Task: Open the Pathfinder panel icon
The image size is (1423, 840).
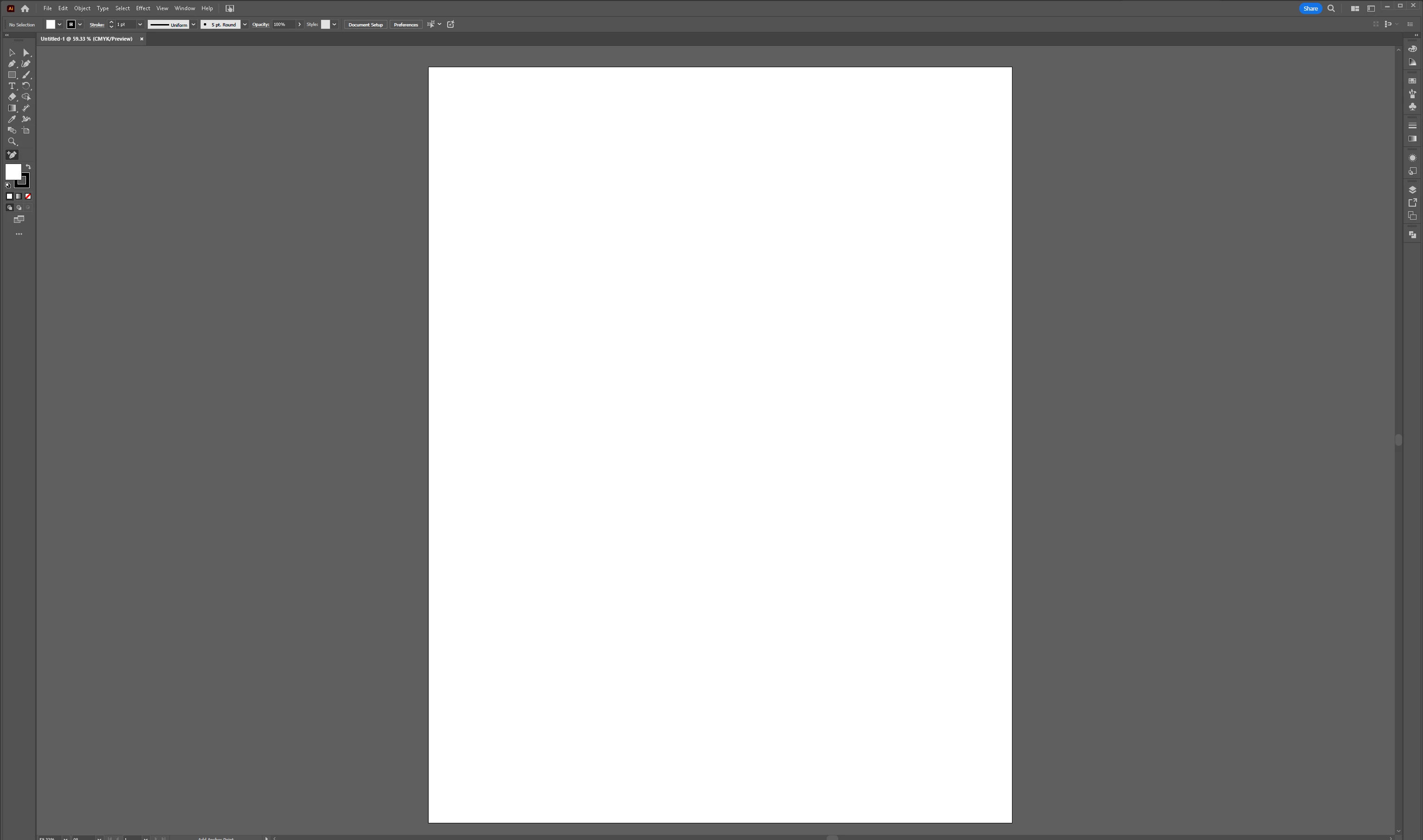Action: tap(1412, 235)
